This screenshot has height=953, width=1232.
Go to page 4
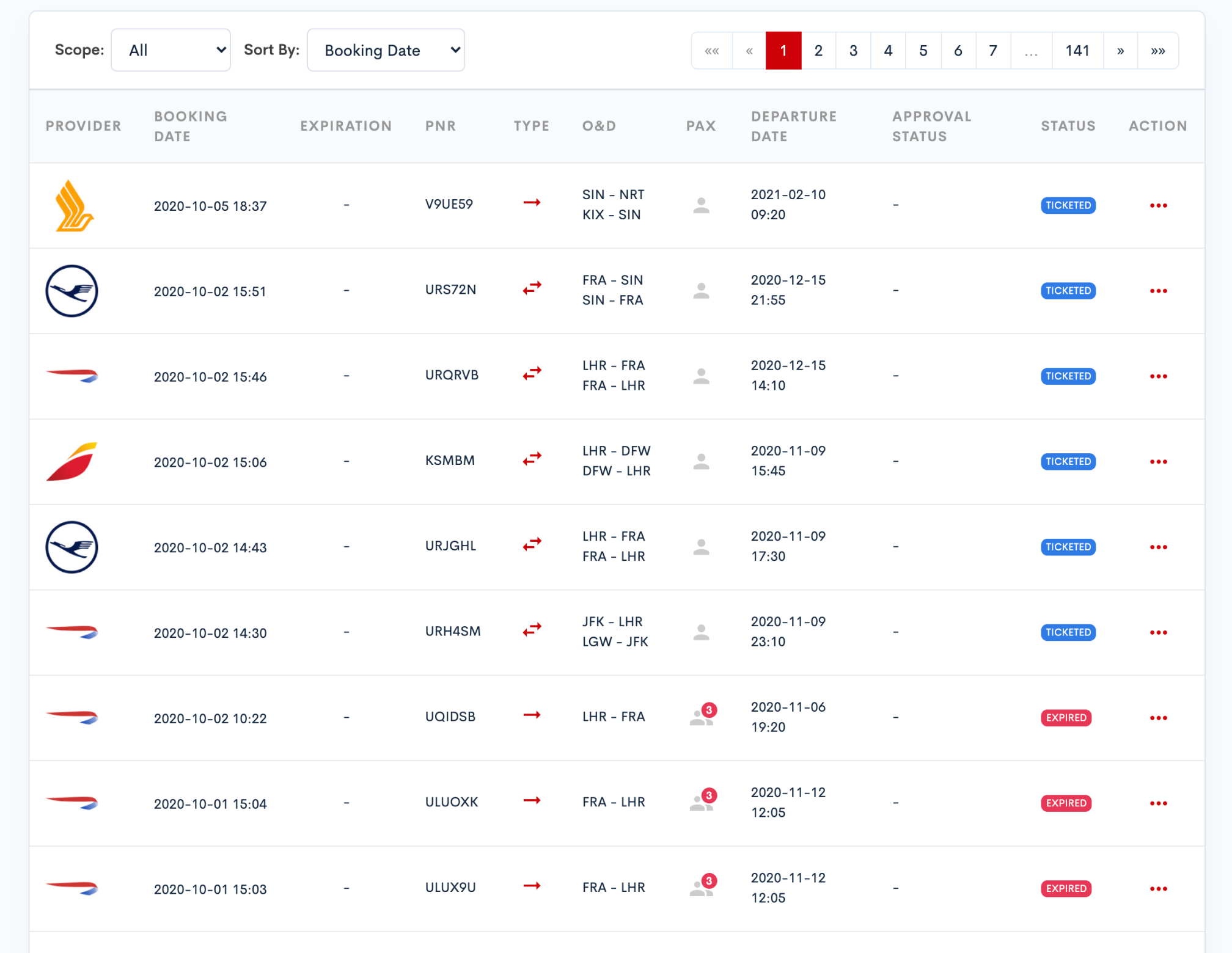888,51
